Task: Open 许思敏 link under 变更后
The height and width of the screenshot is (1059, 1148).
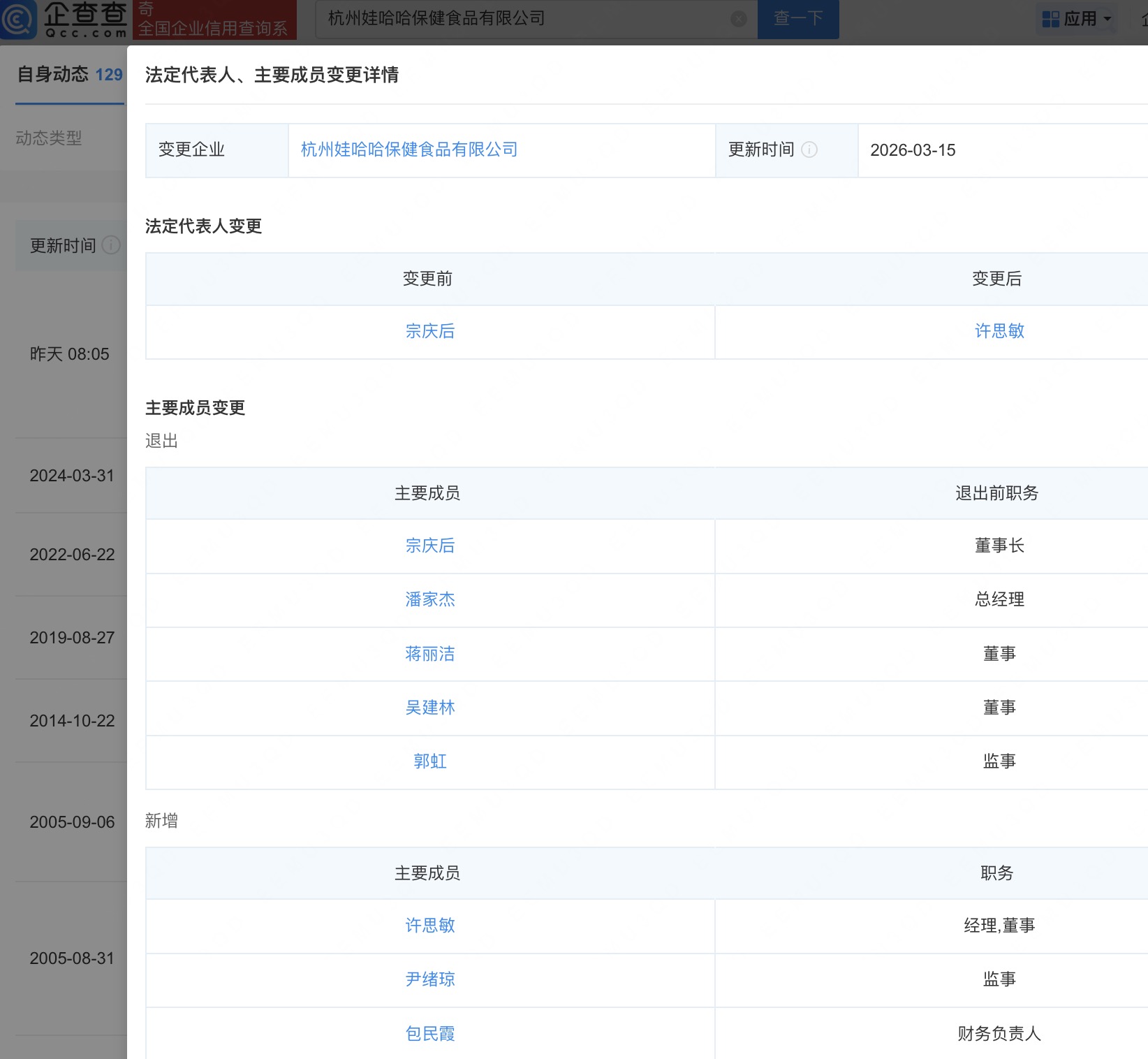Action: [x=999, y=331]
